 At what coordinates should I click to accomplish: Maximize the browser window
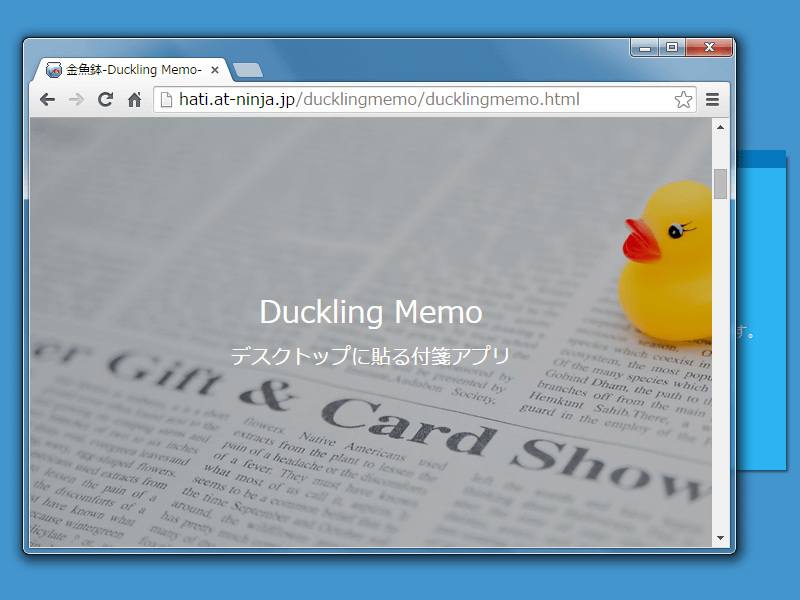(671, 47)
